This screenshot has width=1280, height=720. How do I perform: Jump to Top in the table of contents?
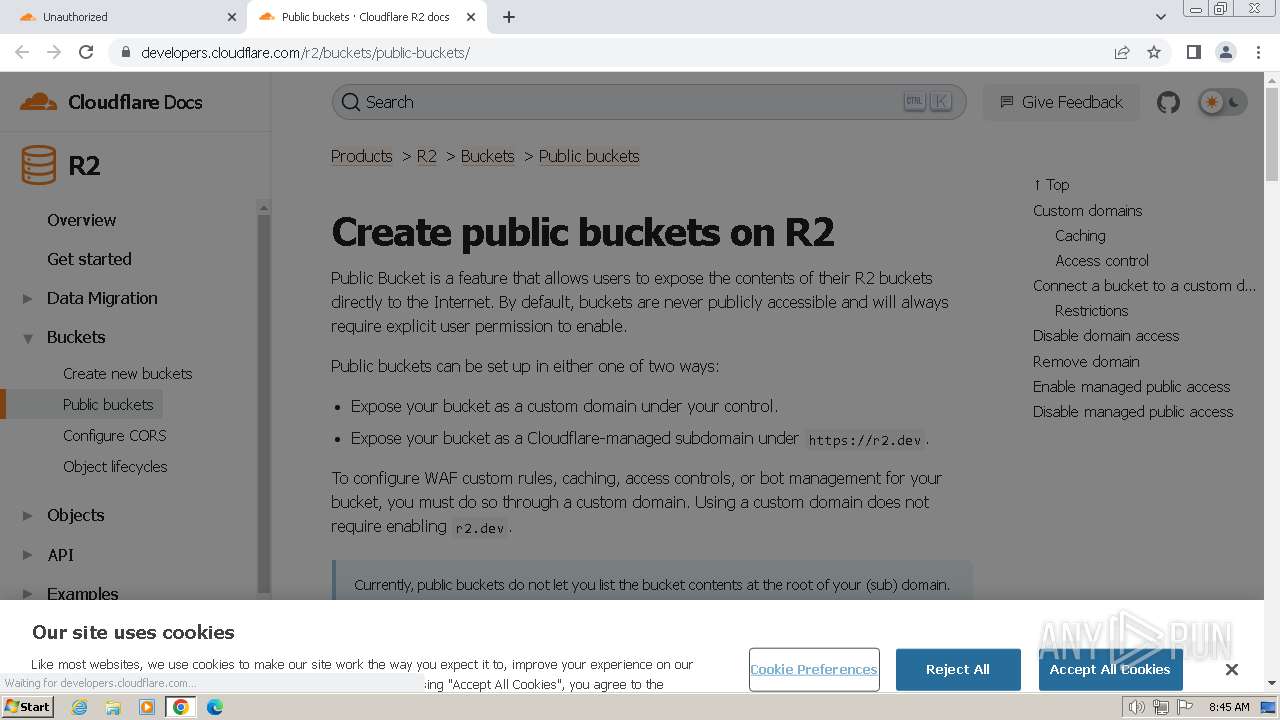(1051, 185)
